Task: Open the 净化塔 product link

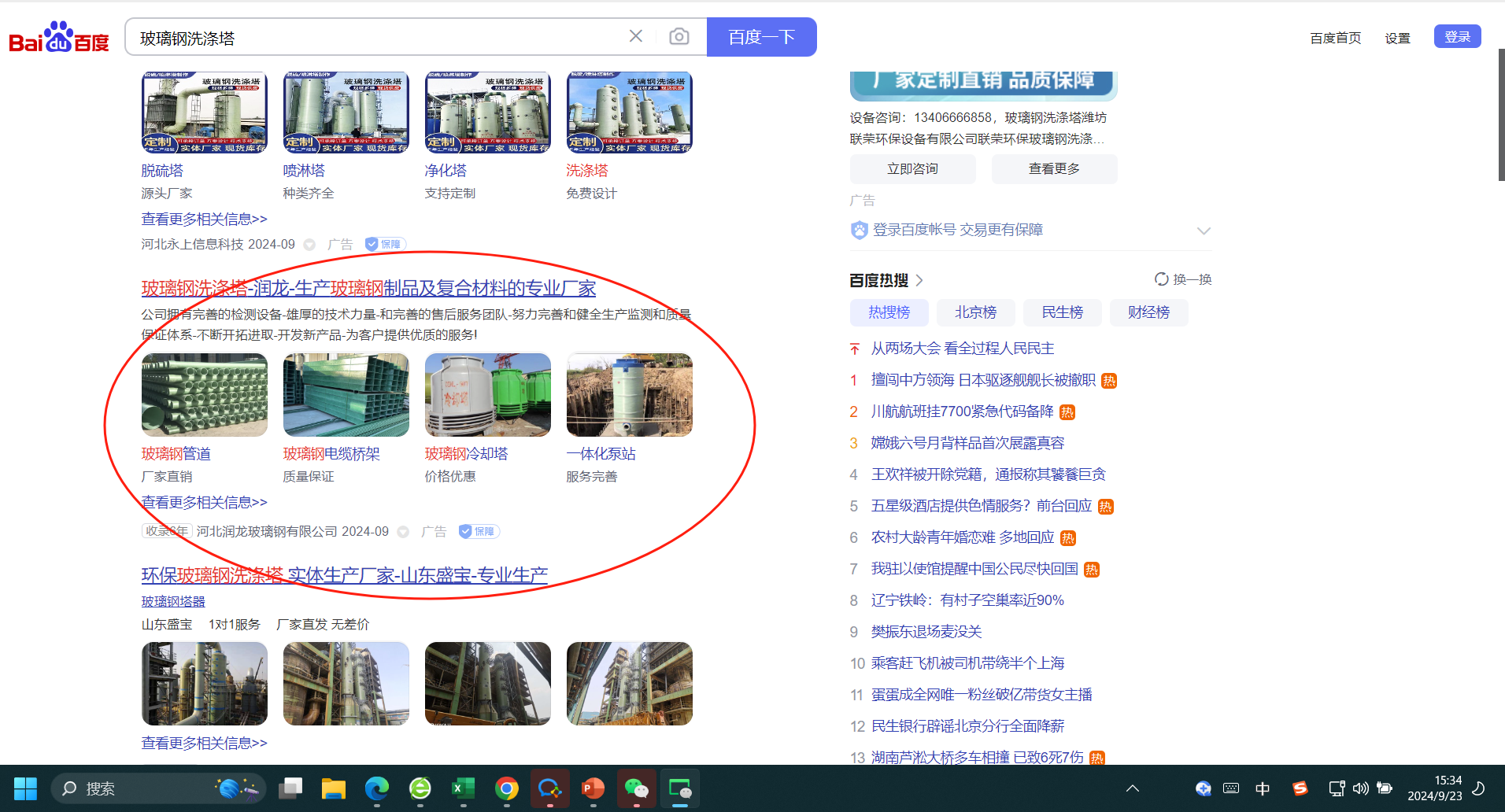Action: coord(446,170)
